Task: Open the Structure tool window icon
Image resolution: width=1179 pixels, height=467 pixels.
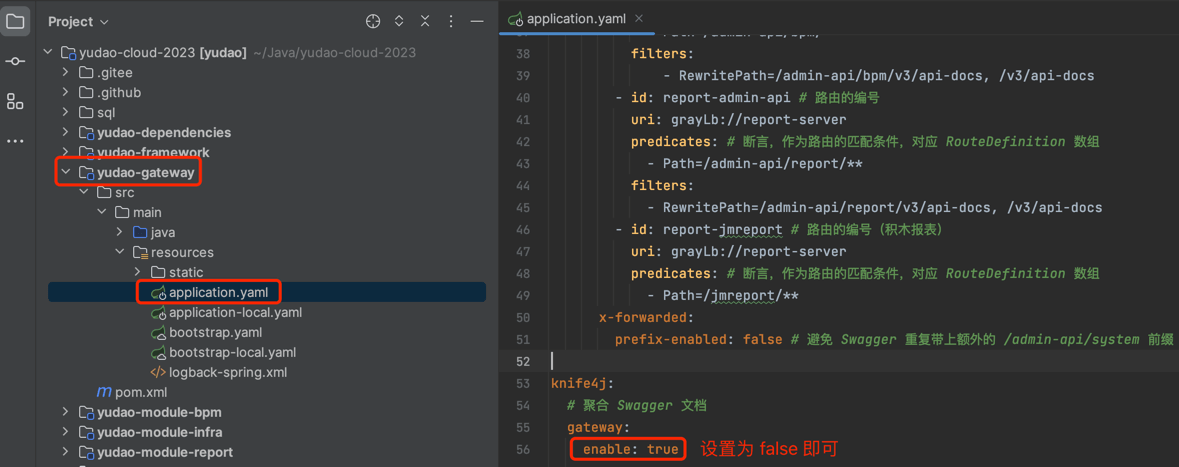Action: pos(15,101)
